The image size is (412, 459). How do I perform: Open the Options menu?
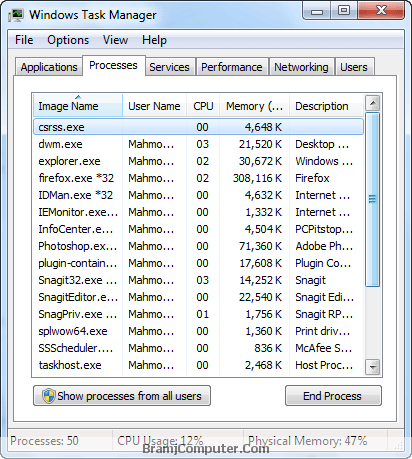68,40
